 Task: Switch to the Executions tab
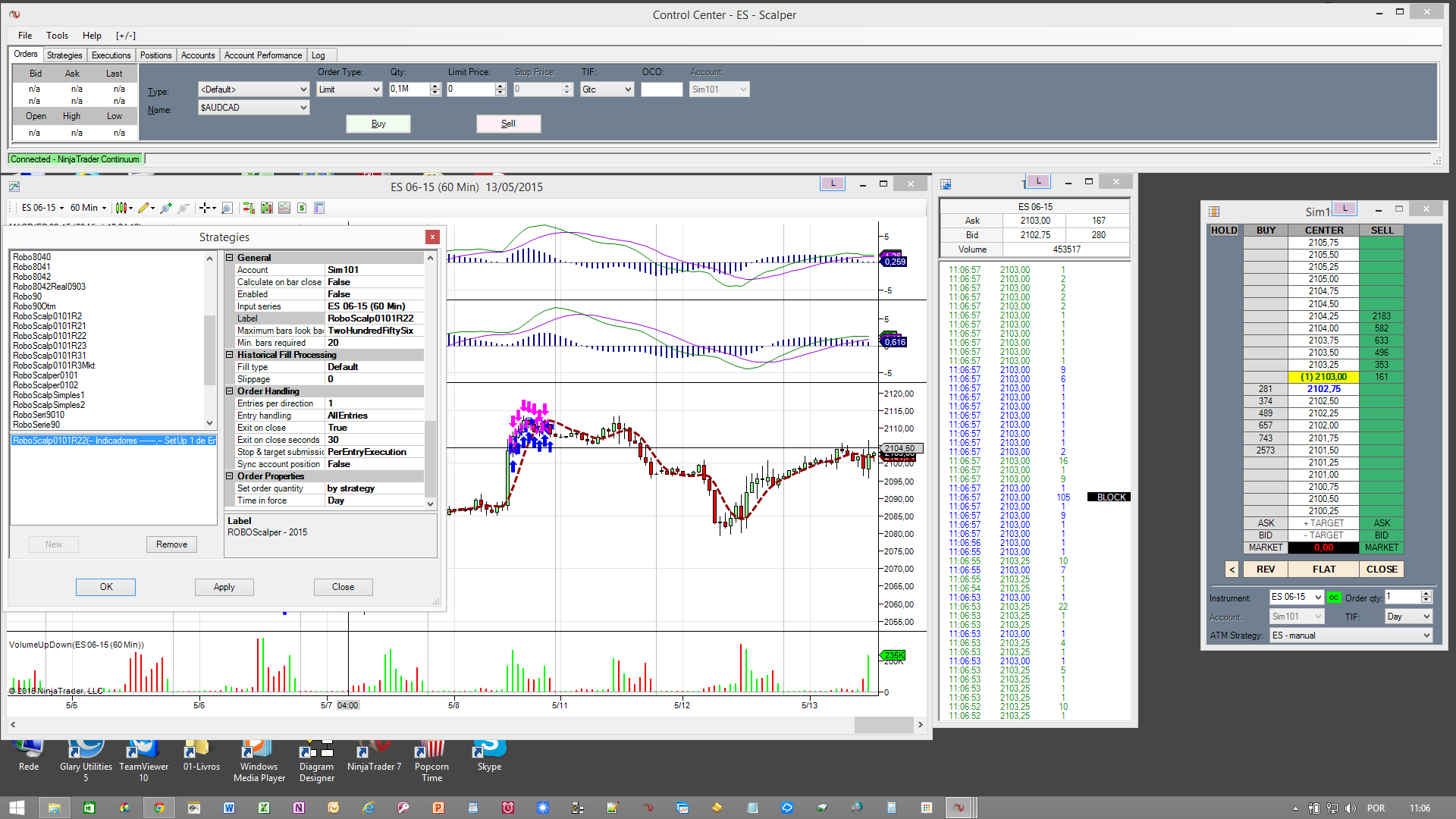111,55
